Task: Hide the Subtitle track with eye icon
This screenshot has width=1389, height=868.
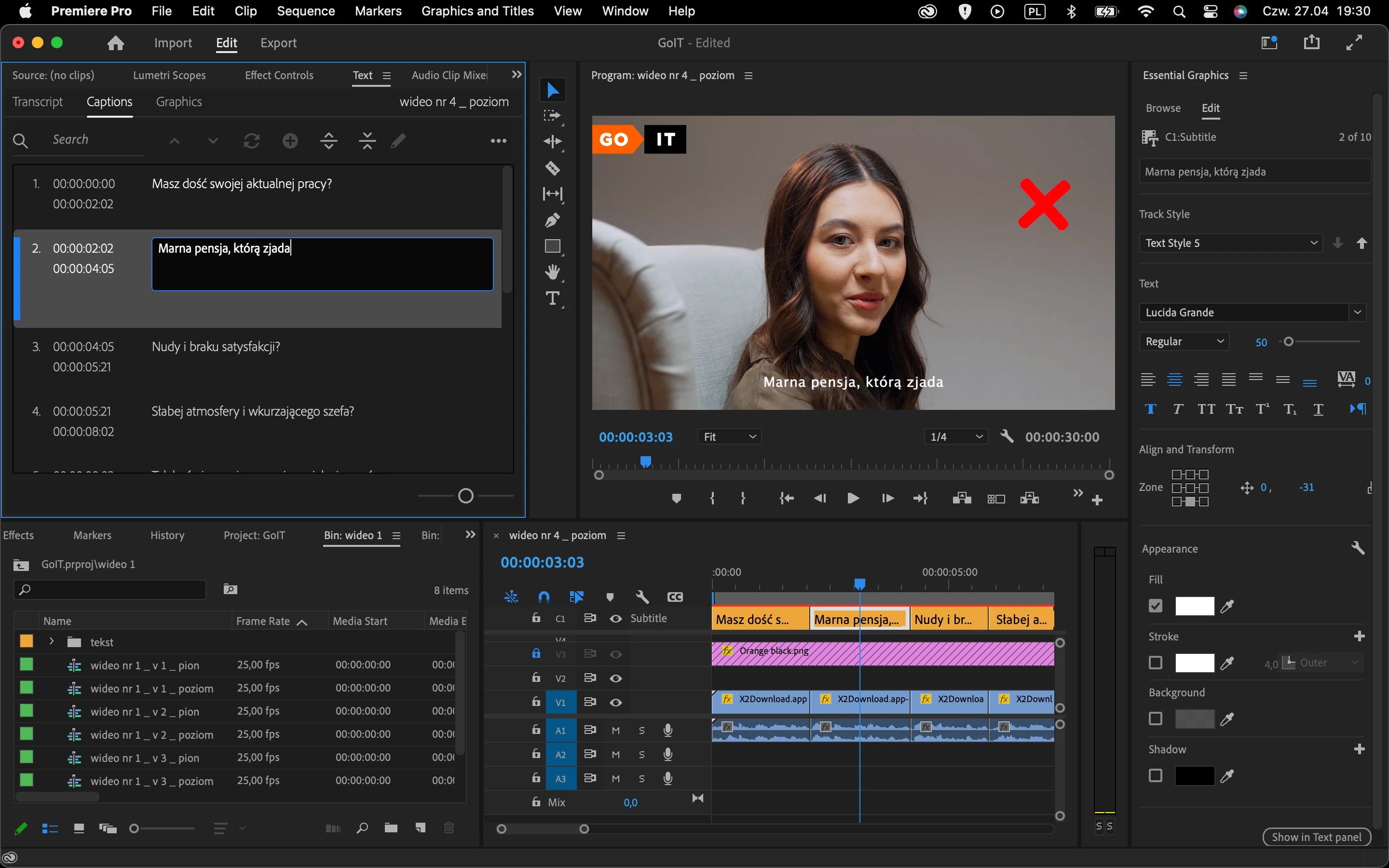Action: [x=615, y=618]
